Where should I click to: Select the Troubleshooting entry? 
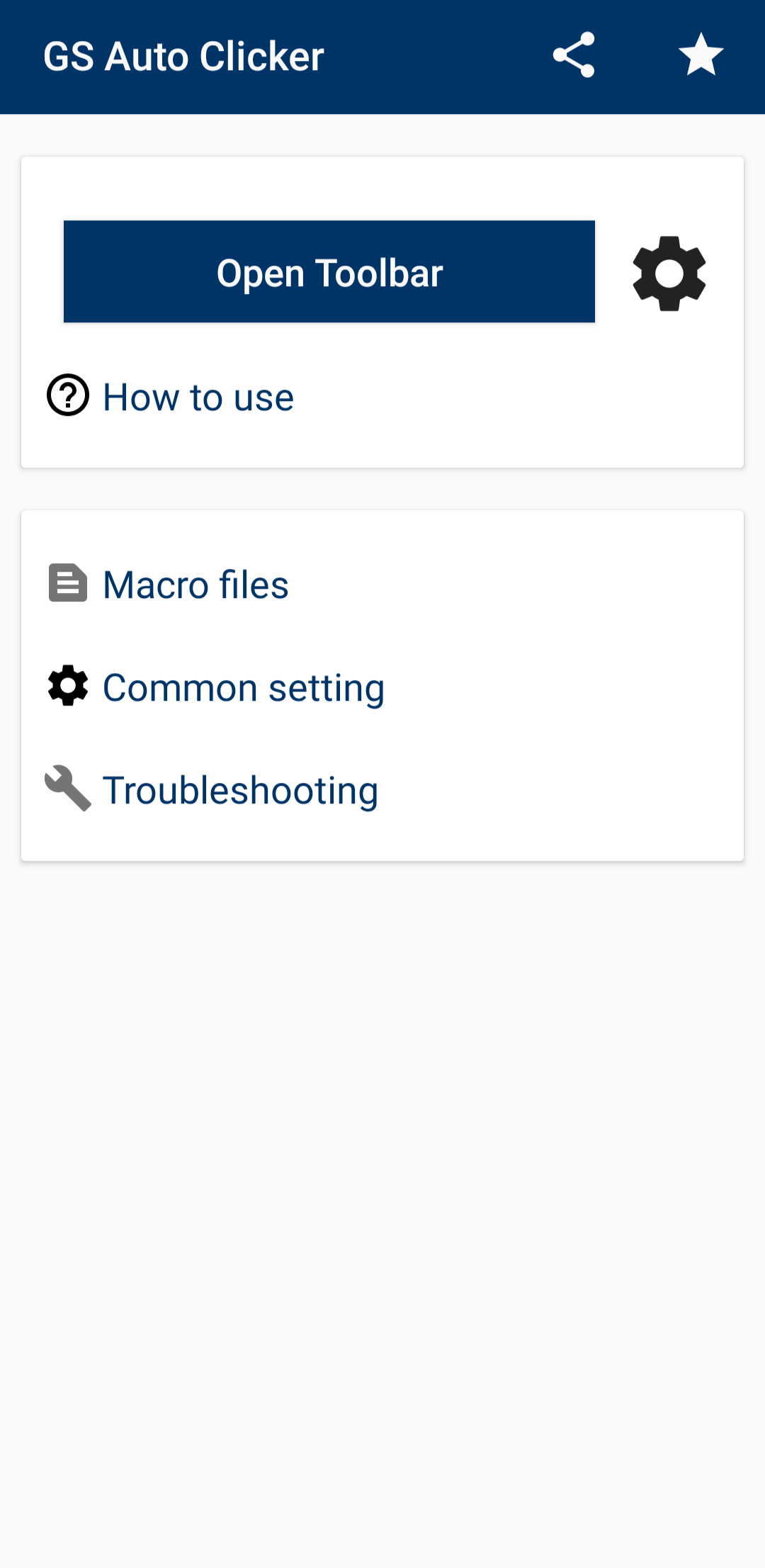[241, 791]
